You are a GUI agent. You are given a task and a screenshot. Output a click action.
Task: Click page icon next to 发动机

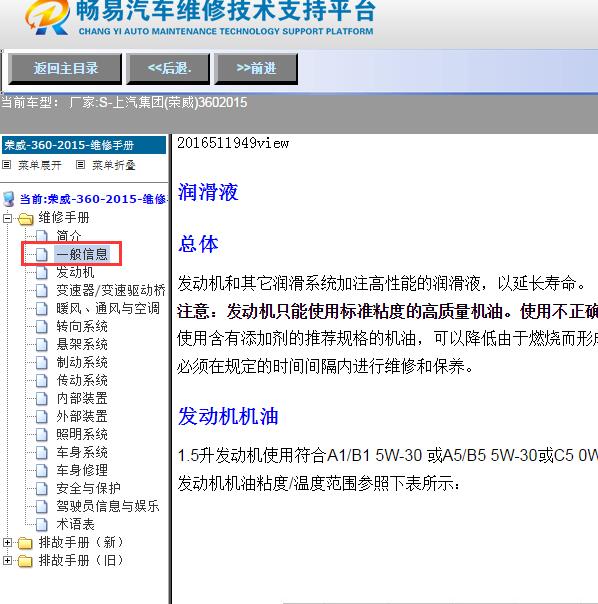(42, 272)
